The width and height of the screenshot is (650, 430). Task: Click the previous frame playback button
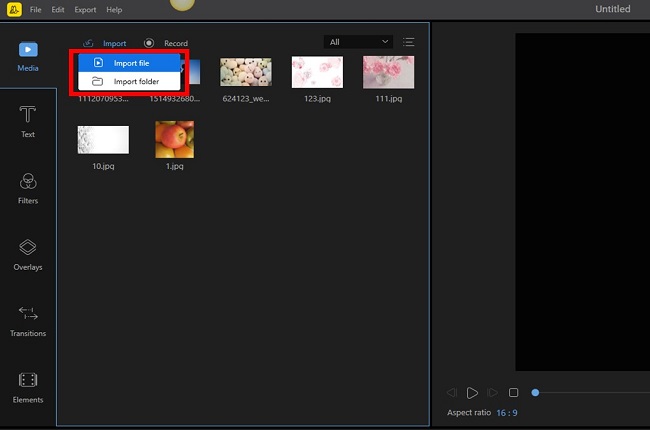click(x=452, y=392)
